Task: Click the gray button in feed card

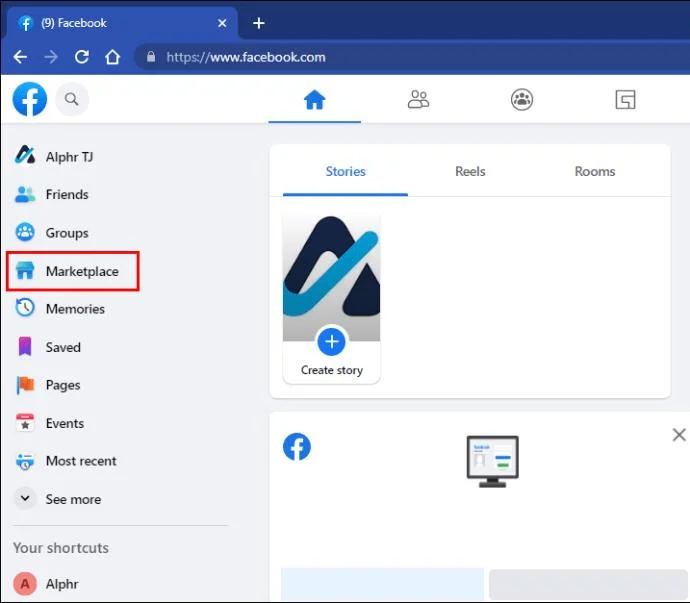Action: pyautogui.click(x=588, y=584)
